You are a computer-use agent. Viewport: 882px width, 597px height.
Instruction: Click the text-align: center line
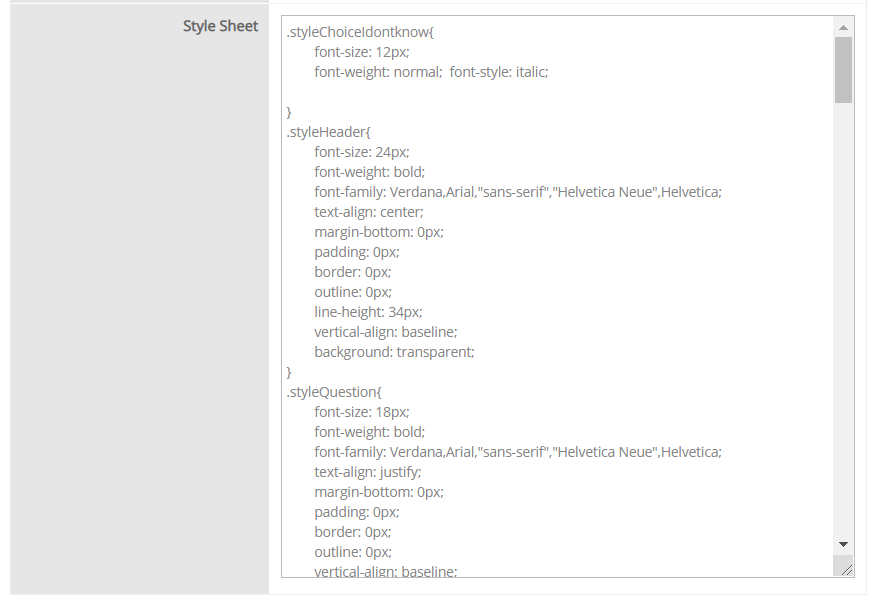point(368,212)
